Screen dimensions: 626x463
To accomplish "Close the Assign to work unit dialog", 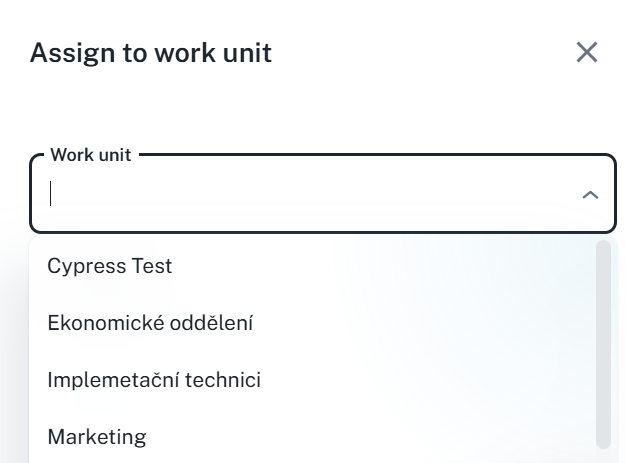I will tap(587, 52).
